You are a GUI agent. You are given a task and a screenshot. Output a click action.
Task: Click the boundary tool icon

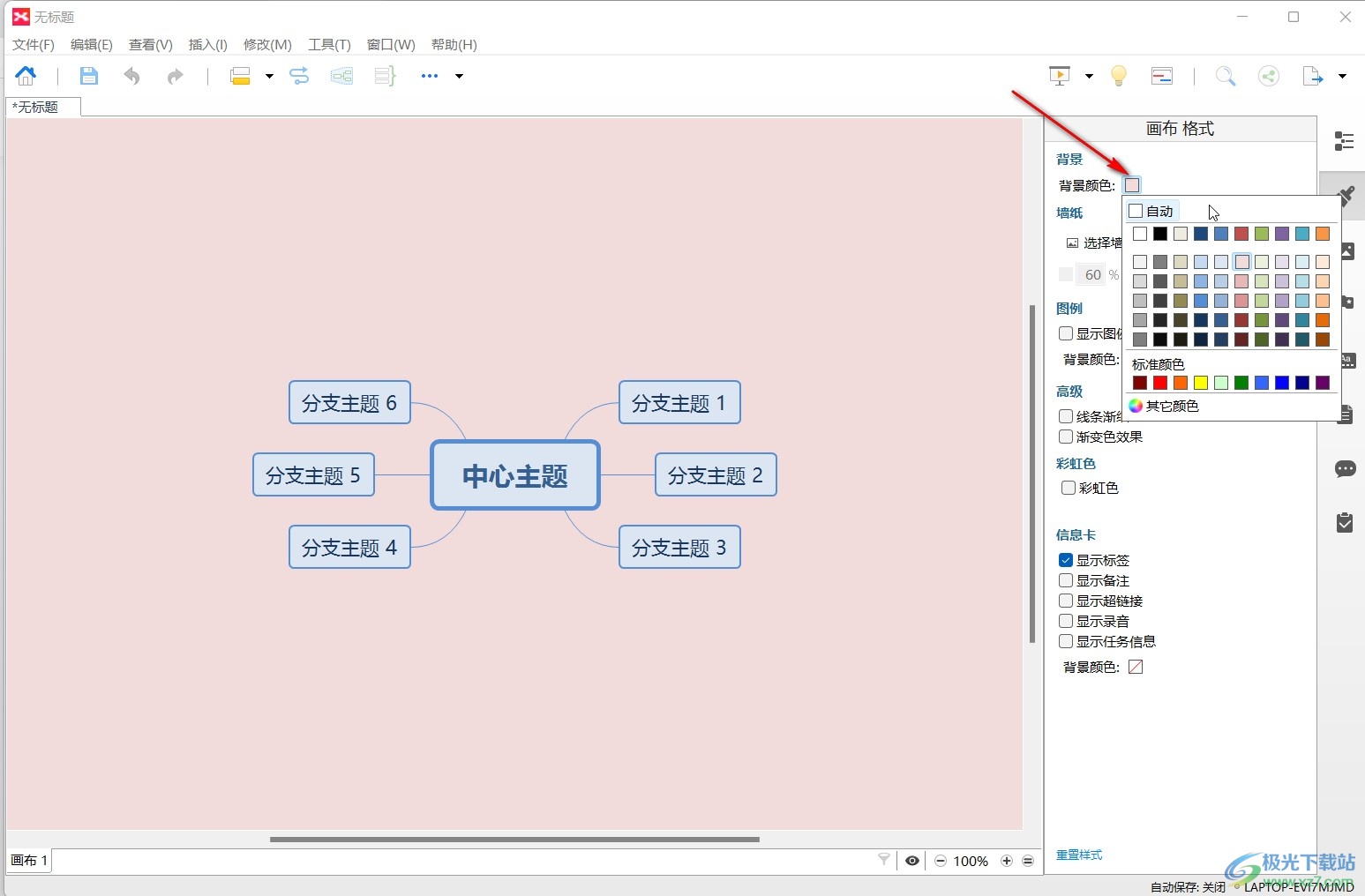[x=341, y=76]
